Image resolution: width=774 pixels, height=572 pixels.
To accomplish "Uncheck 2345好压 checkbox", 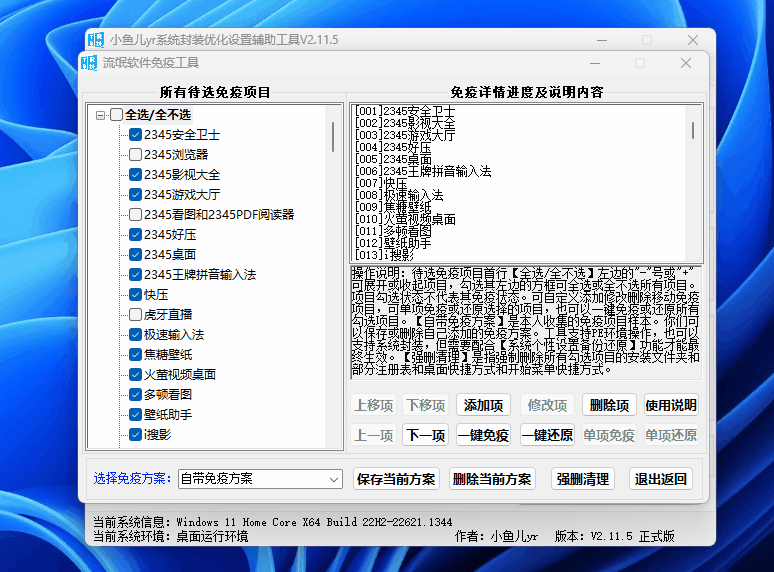I will pos(135,234).
